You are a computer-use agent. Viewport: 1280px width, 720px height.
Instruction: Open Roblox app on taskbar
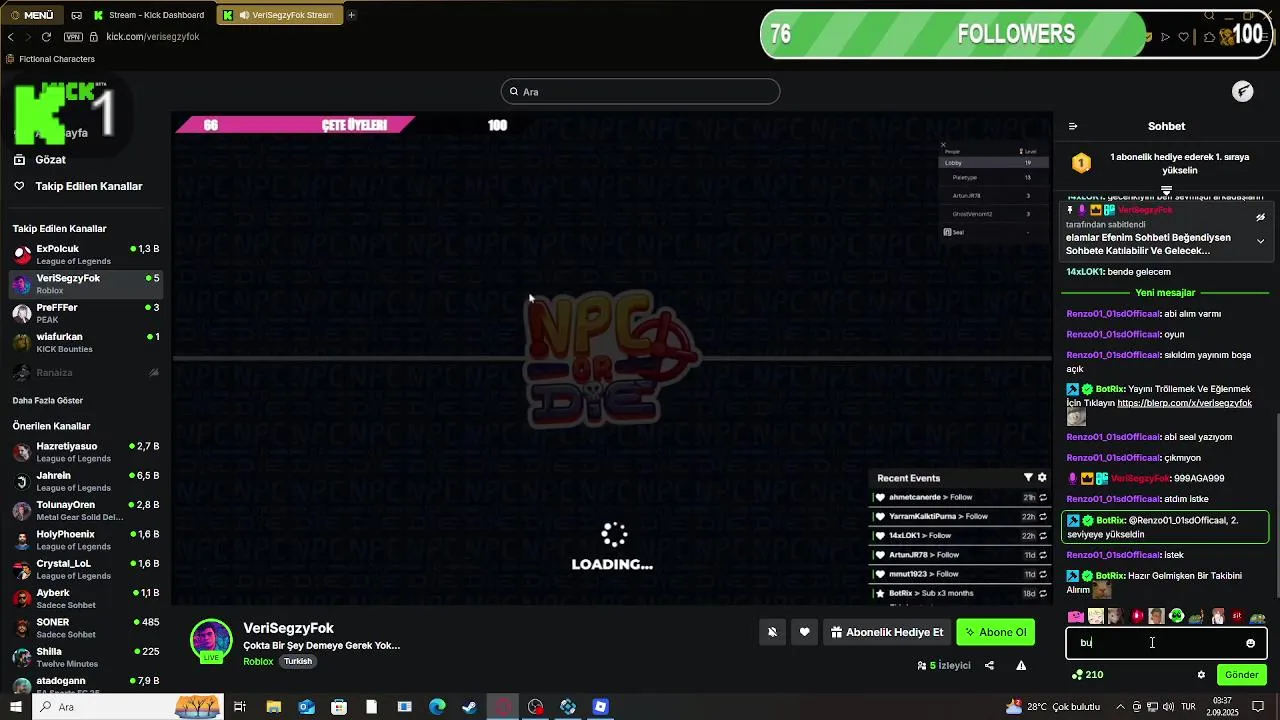click(600, 707)
